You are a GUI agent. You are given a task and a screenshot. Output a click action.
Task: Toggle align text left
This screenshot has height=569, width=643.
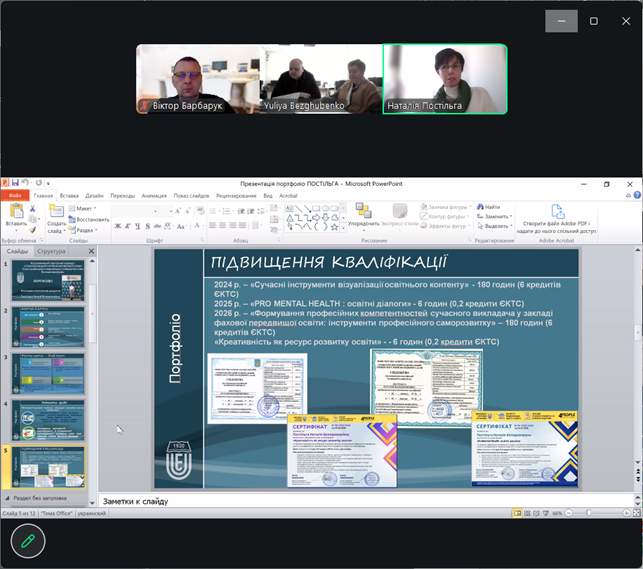tap(212, 225)
